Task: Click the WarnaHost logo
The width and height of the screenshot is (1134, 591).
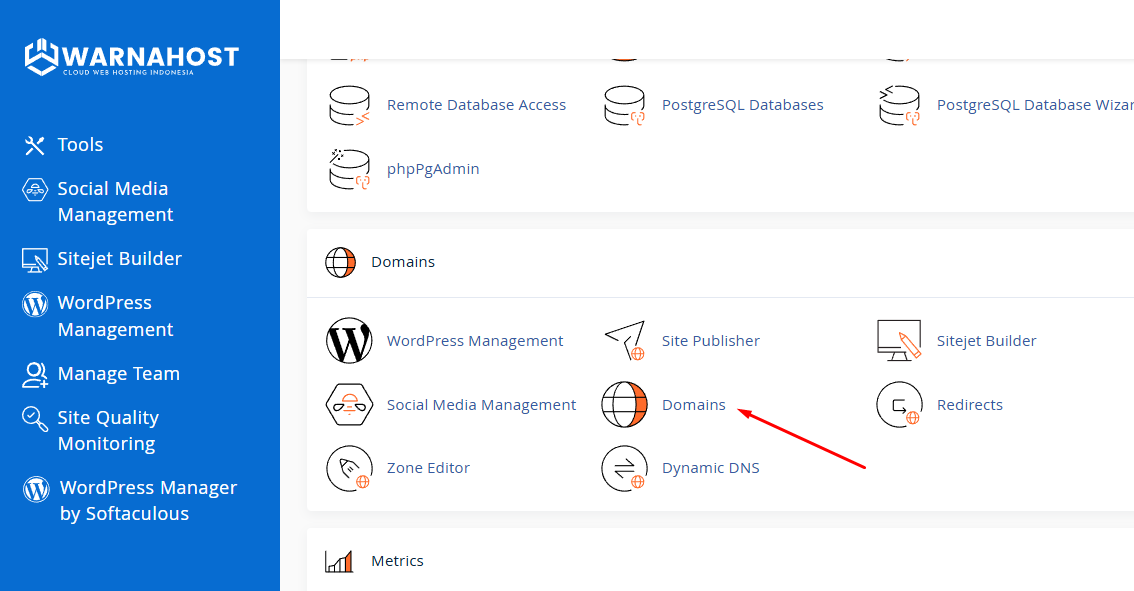Action: (x=131, y=57)
